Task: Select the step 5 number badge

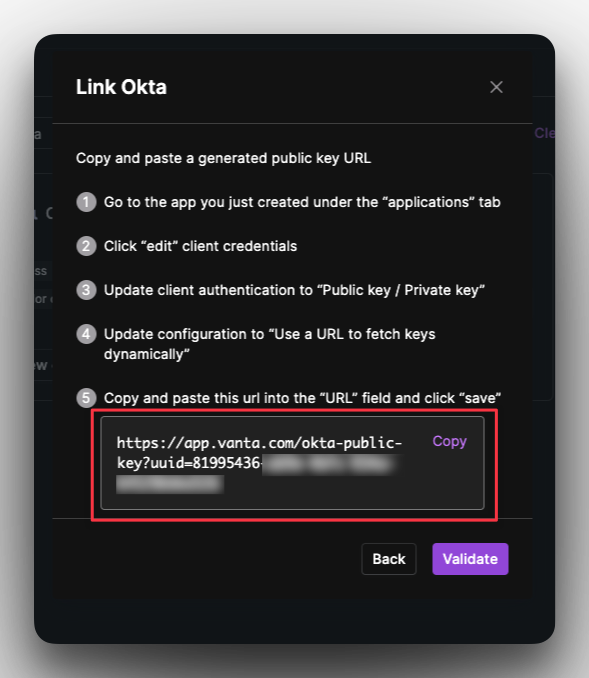Action: pyautogui.click(x=86, y=398)
